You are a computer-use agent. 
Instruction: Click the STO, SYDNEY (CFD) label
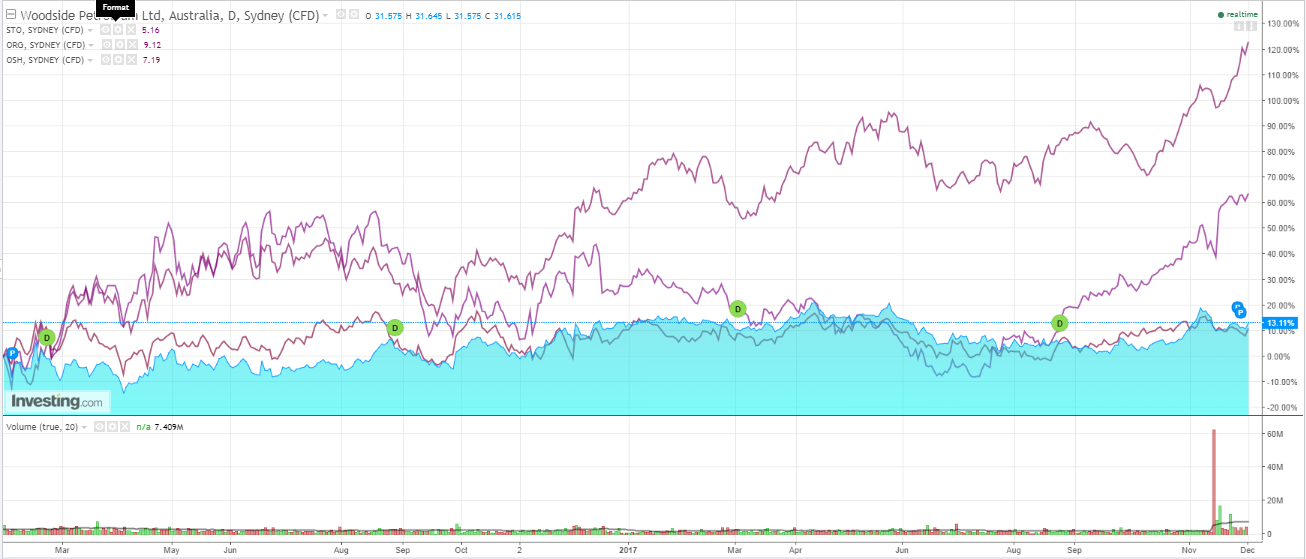pos(45,30)
